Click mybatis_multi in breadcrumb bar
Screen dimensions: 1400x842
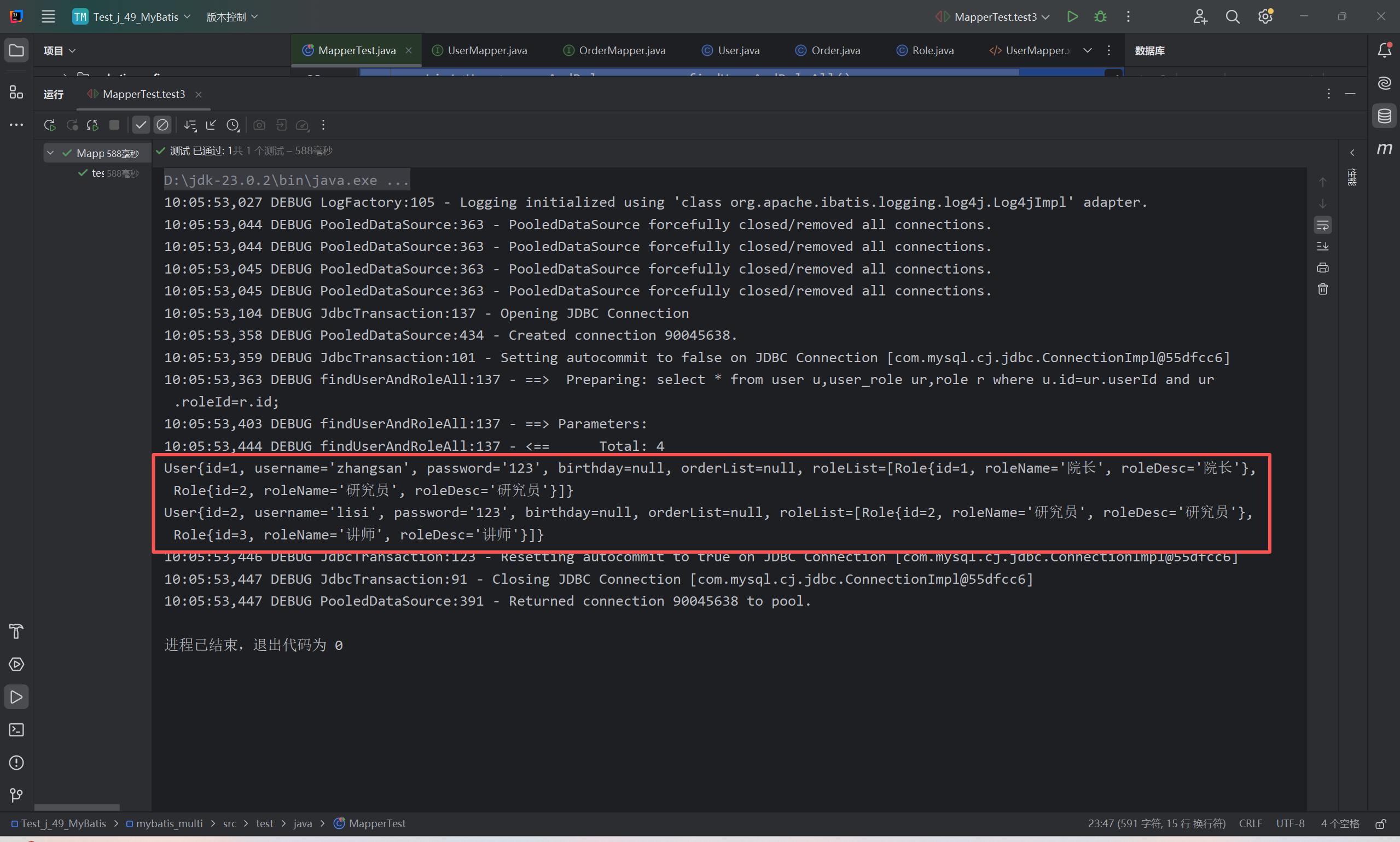click(169, 823)
